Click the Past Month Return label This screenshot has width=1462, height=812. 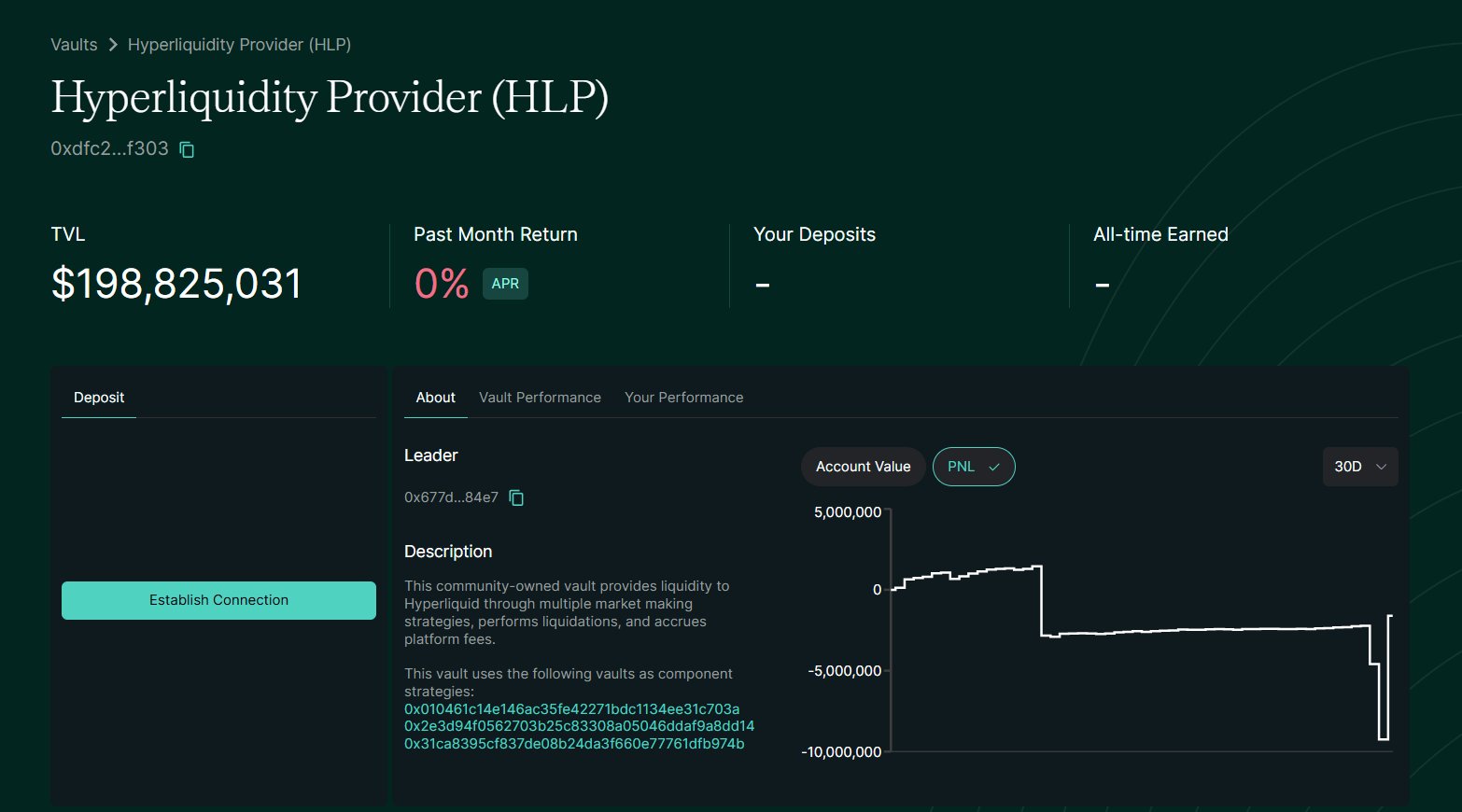(496, 234)
